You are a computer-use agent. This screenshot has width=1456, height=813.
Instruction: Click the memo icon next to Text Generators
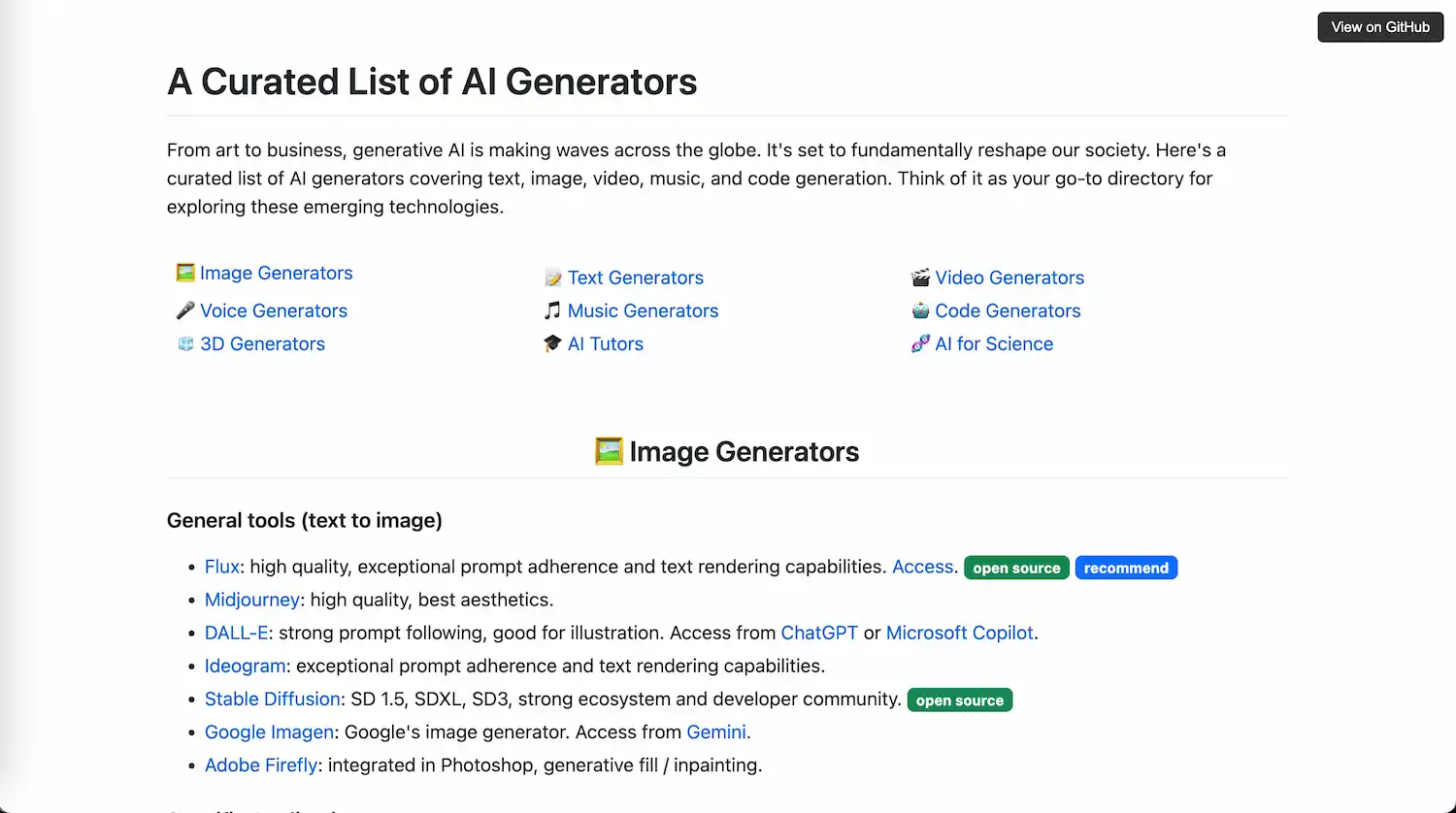coord(552,277)
